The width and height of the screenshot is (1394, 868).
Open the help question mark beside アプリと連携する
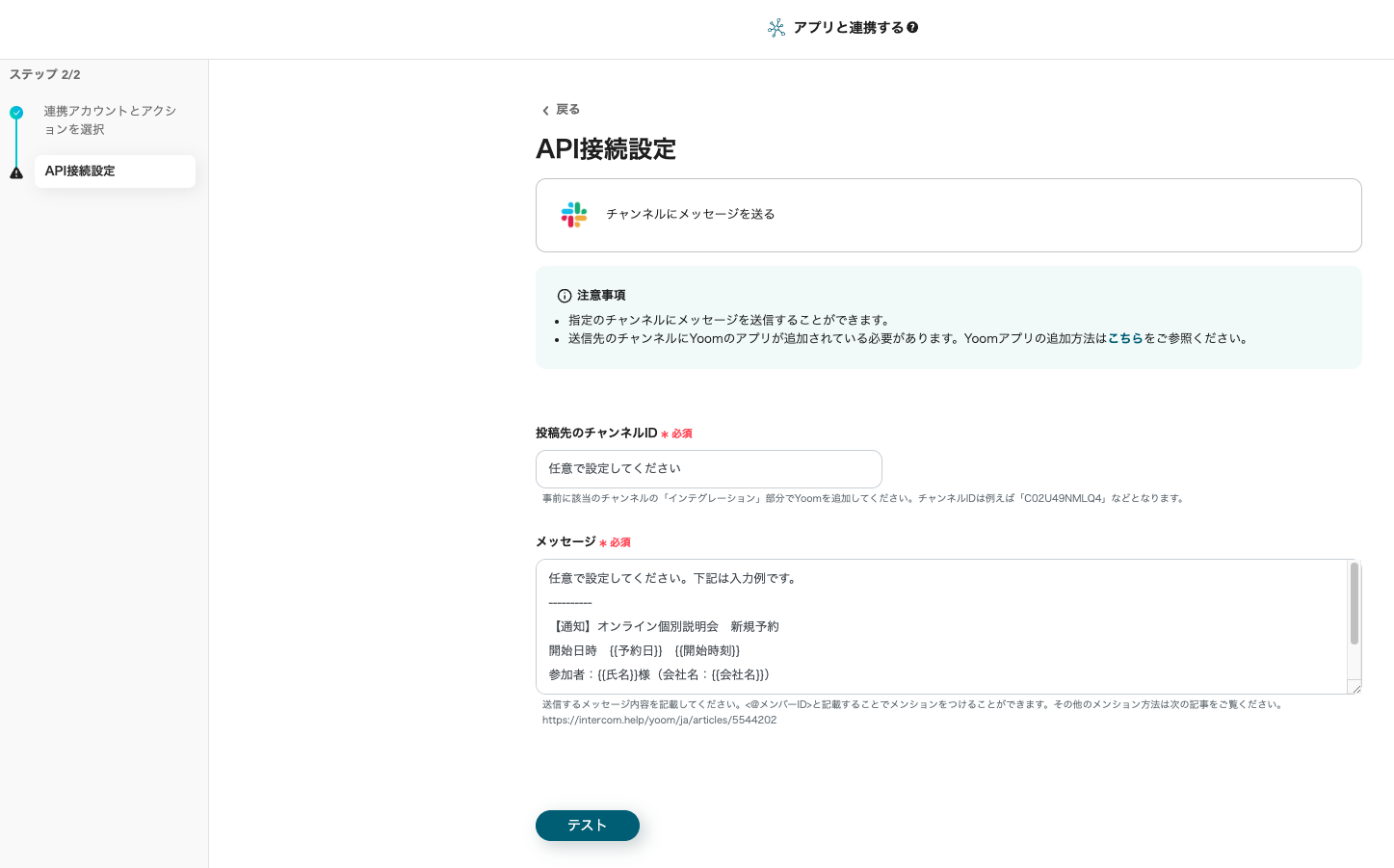pos(912,28)
